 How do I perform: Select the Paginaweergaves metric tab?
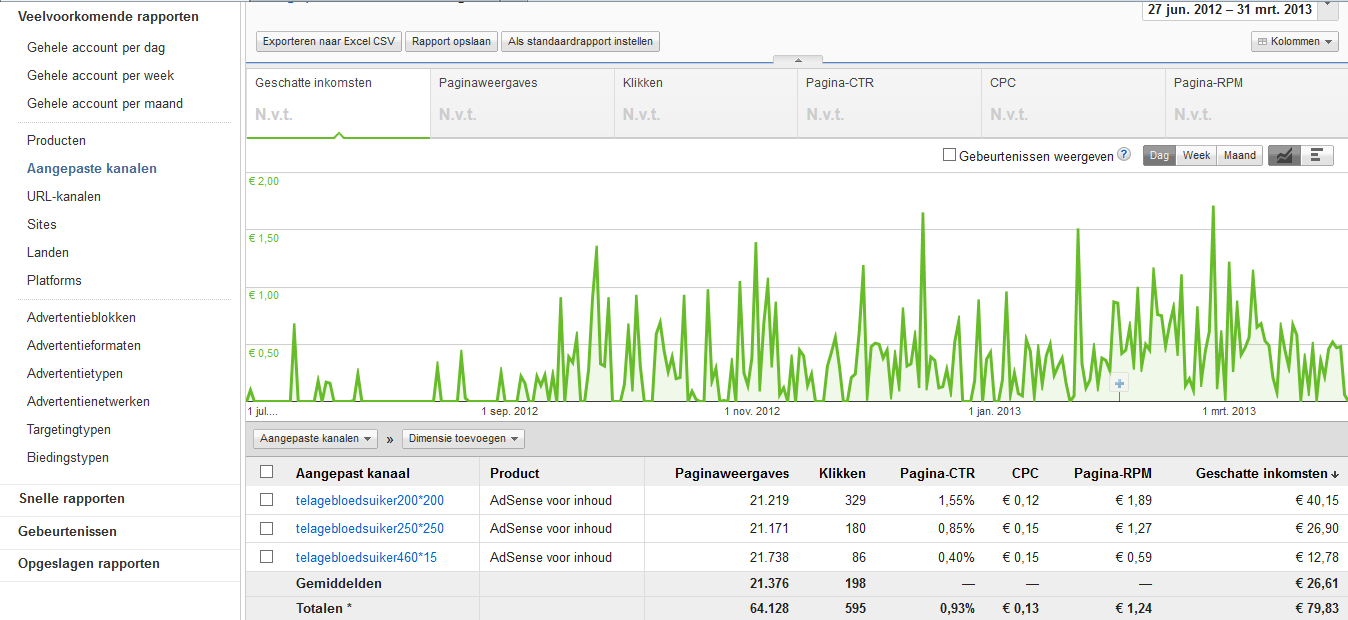[x=522, y=103]
